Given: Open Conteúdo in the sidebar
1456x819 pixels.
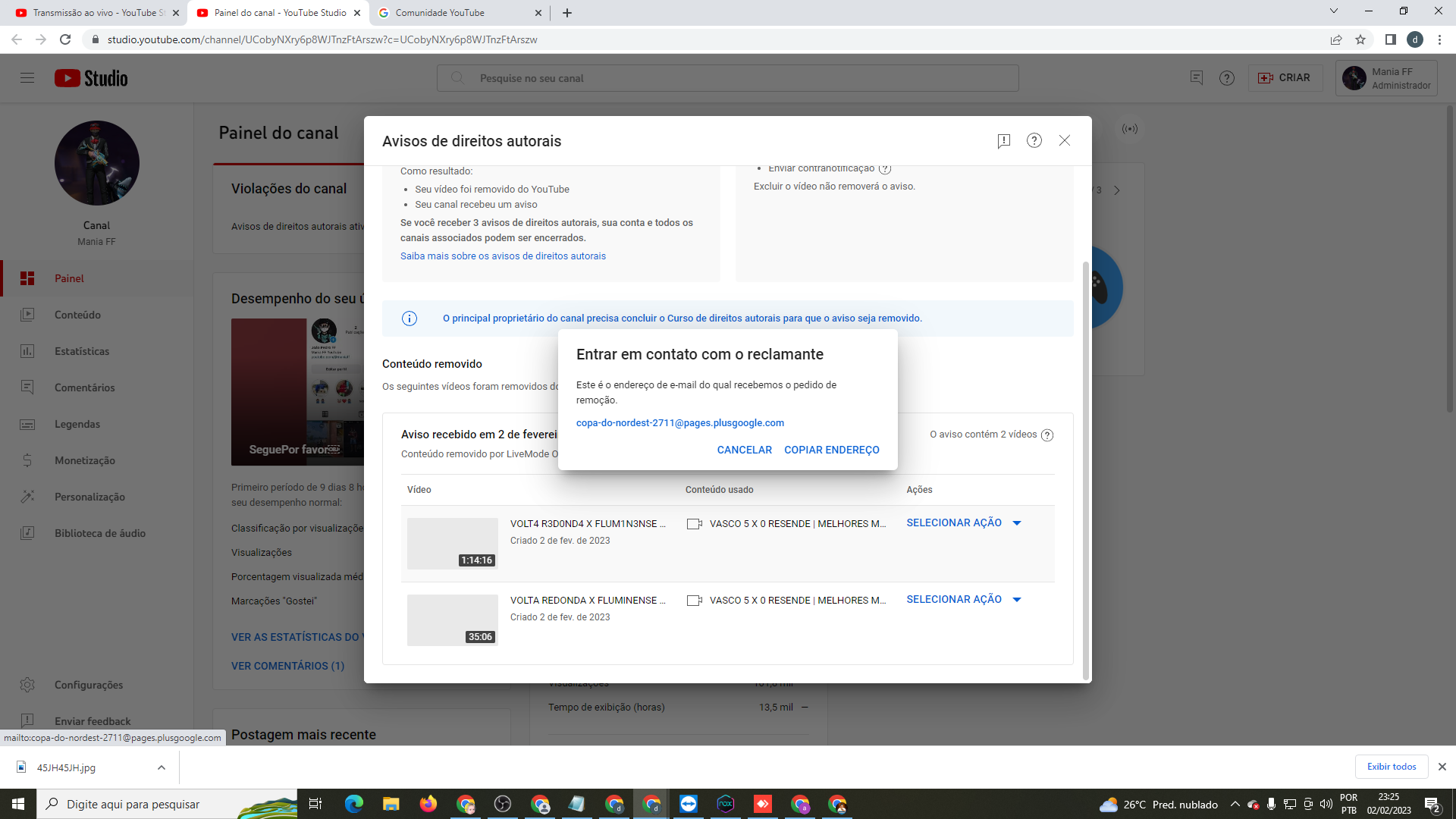Looking at the screenshot, I should pos(96,315).
